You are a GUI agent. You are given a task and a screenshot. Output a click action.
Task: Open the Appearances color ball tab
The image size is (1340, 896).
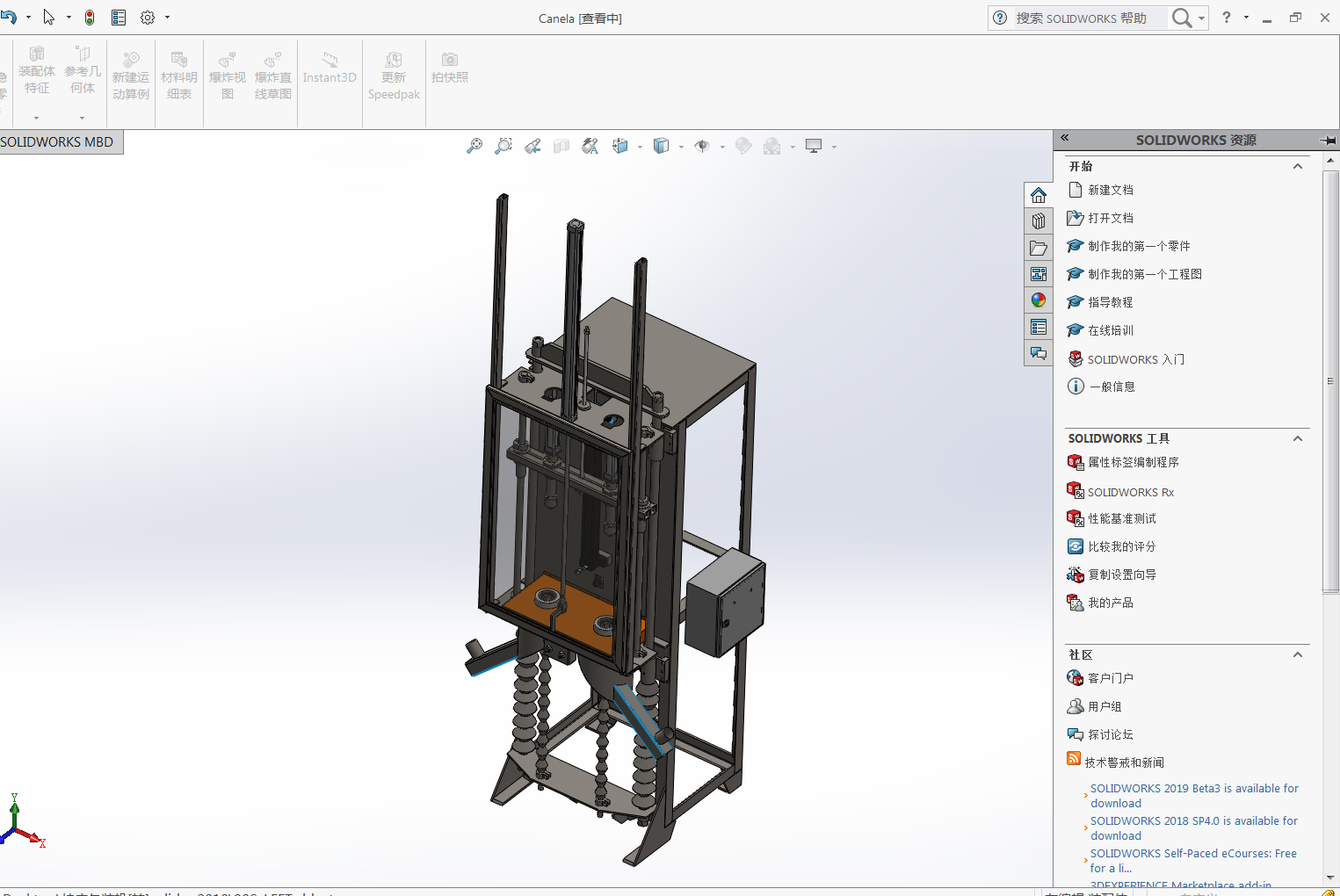tap(1039, 300)
